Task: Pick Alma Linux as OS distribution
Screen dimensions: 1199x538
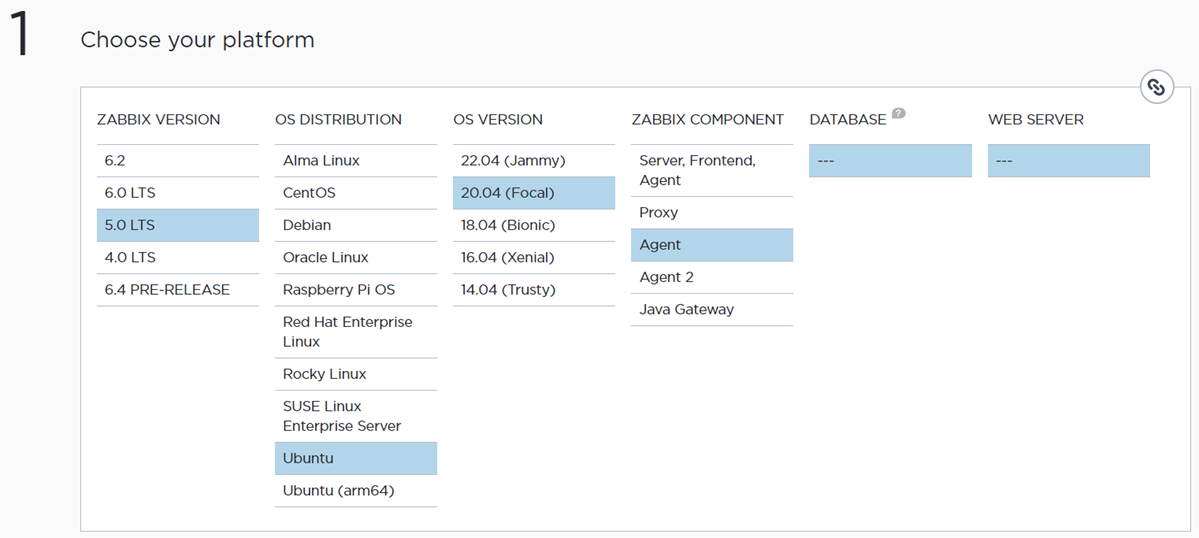Action: [356, 160]
